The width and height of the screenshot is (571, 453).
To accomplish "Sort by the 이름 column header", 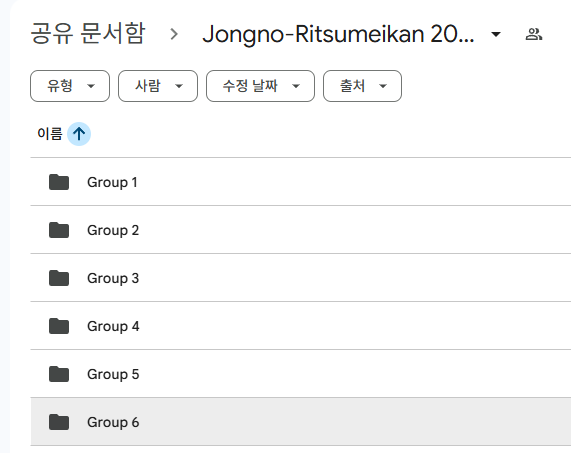I will point(50,134).
